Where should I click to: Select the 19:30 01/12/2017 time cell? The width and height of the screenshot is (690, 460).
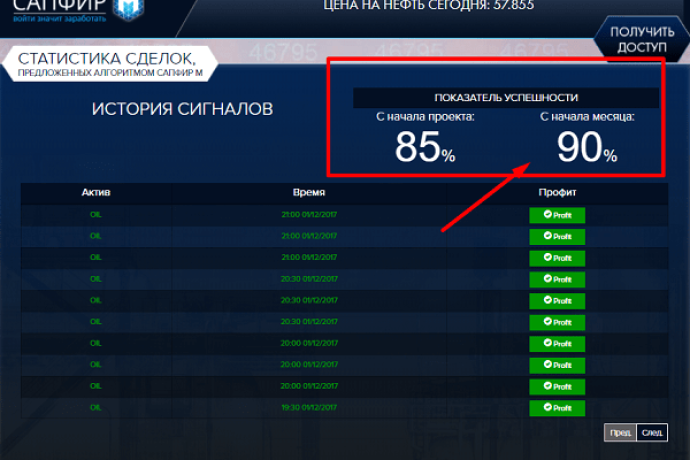309,408
